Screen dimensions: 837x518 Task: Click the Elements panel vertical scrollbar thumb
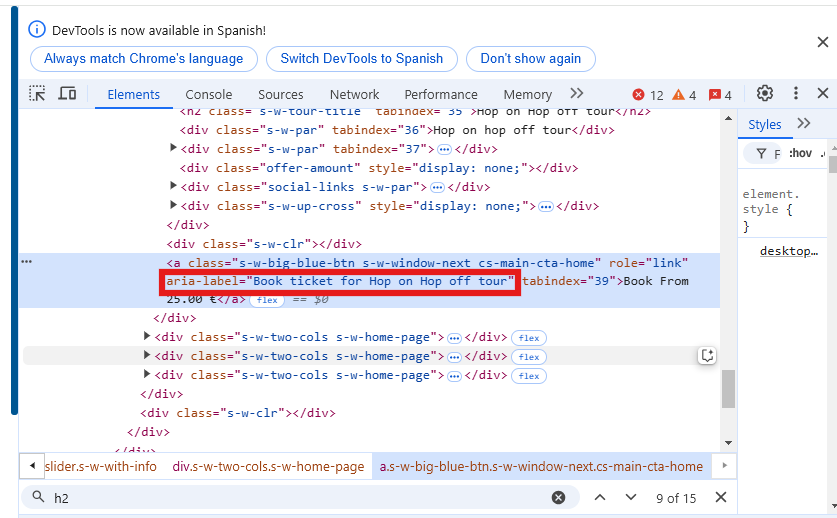click(x=728, y=389)
